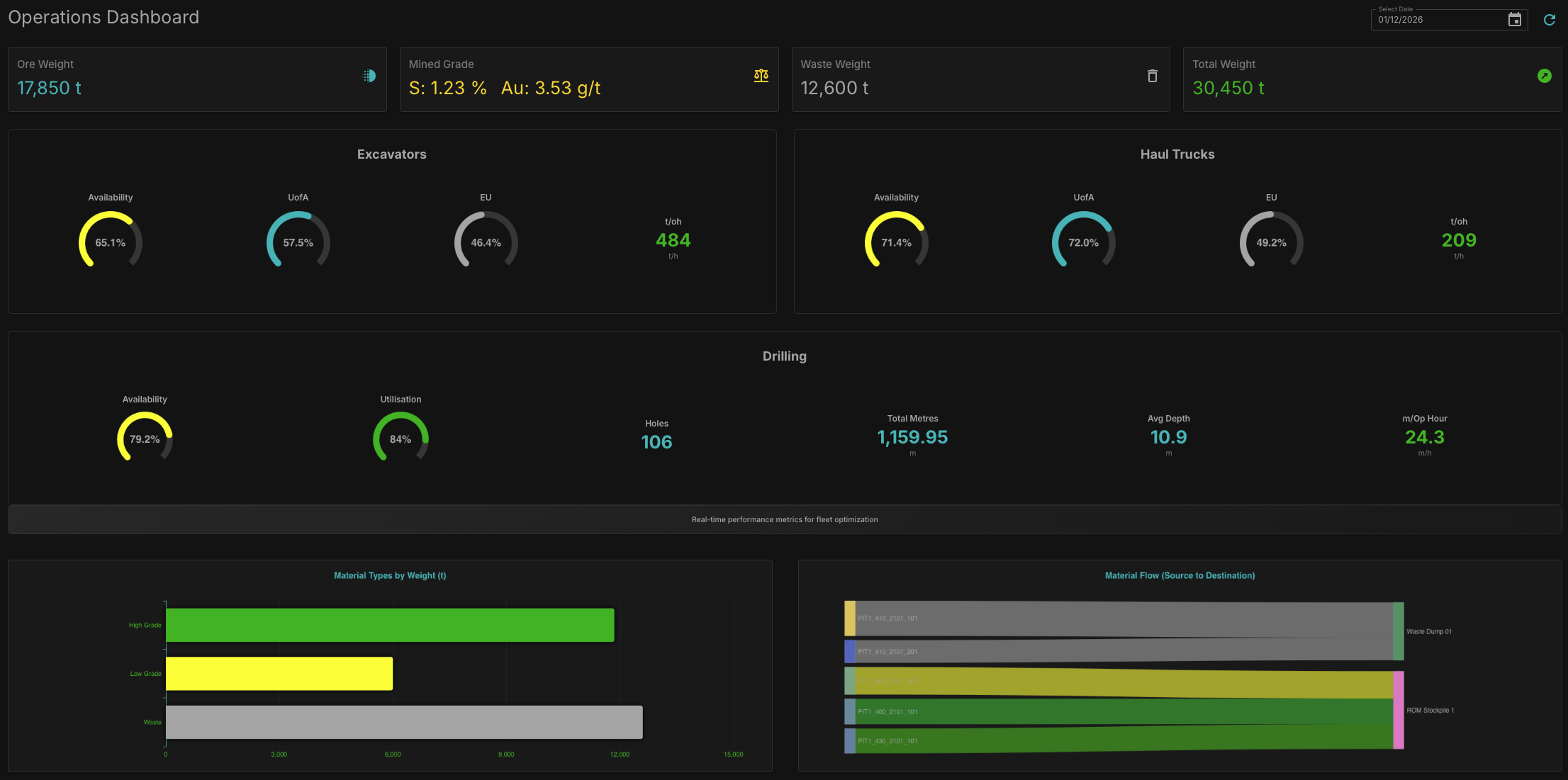Screen dimensions: 1568x780
Task: Click the Waste axis label in bar chart
Action: [x=152, y=722]
